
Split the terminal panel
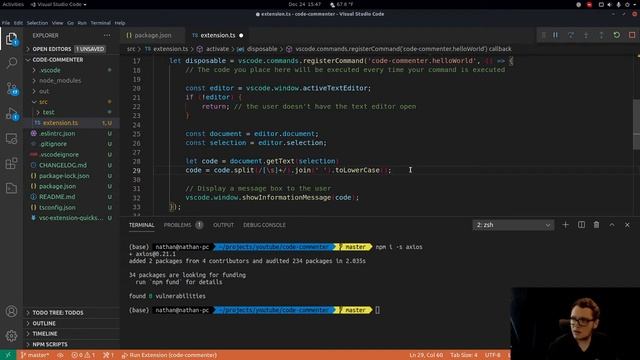581,225
